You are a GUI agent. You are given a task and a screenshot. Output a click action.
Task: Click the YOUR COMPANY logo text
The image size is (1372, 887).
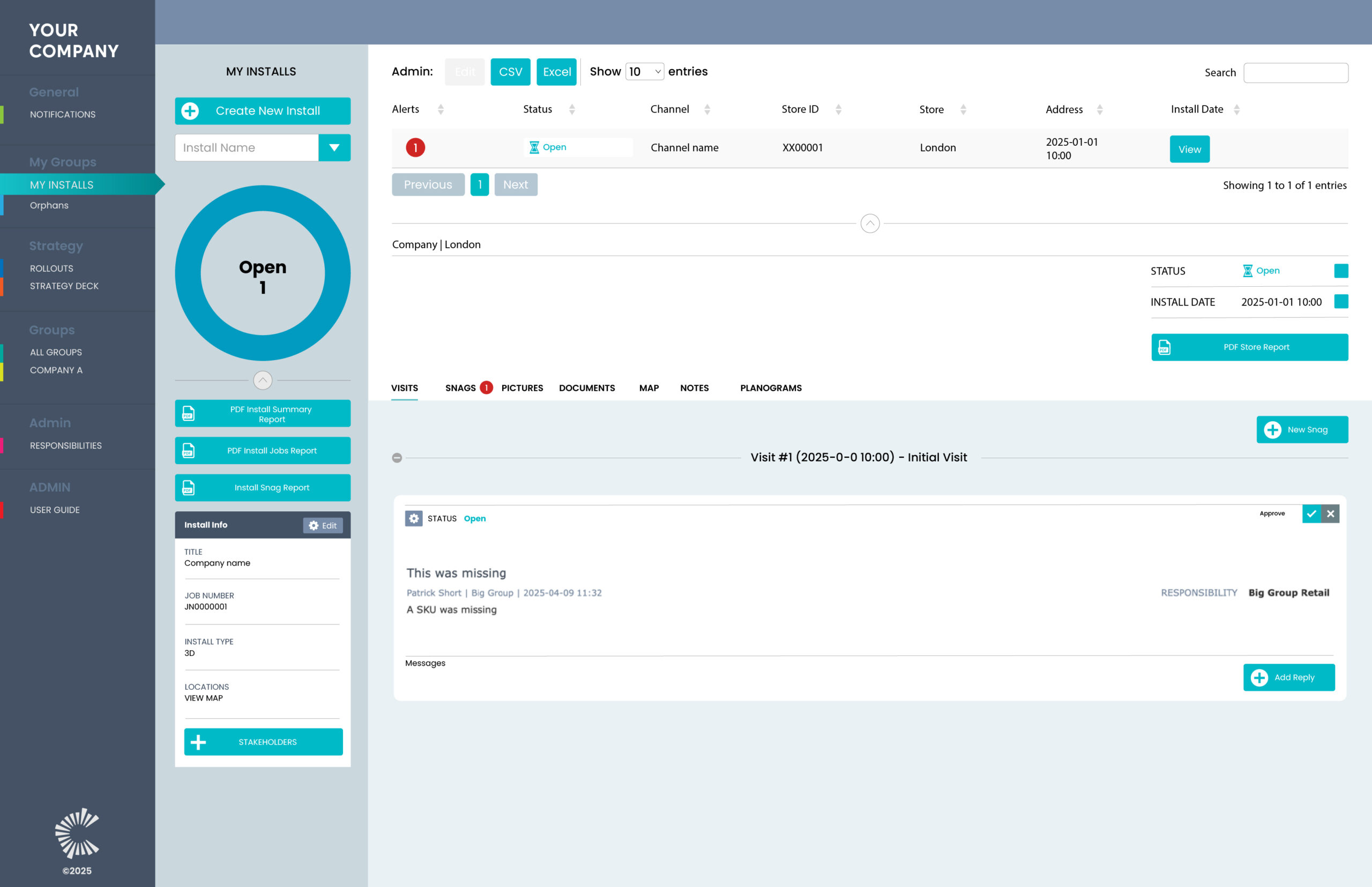tap(74, 40)
